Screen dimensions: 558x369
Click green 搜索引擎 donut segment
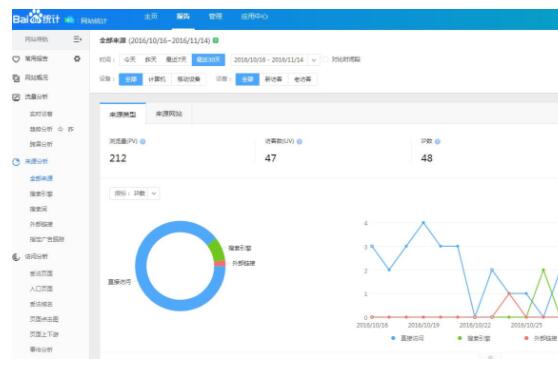(x=217, y=251)
